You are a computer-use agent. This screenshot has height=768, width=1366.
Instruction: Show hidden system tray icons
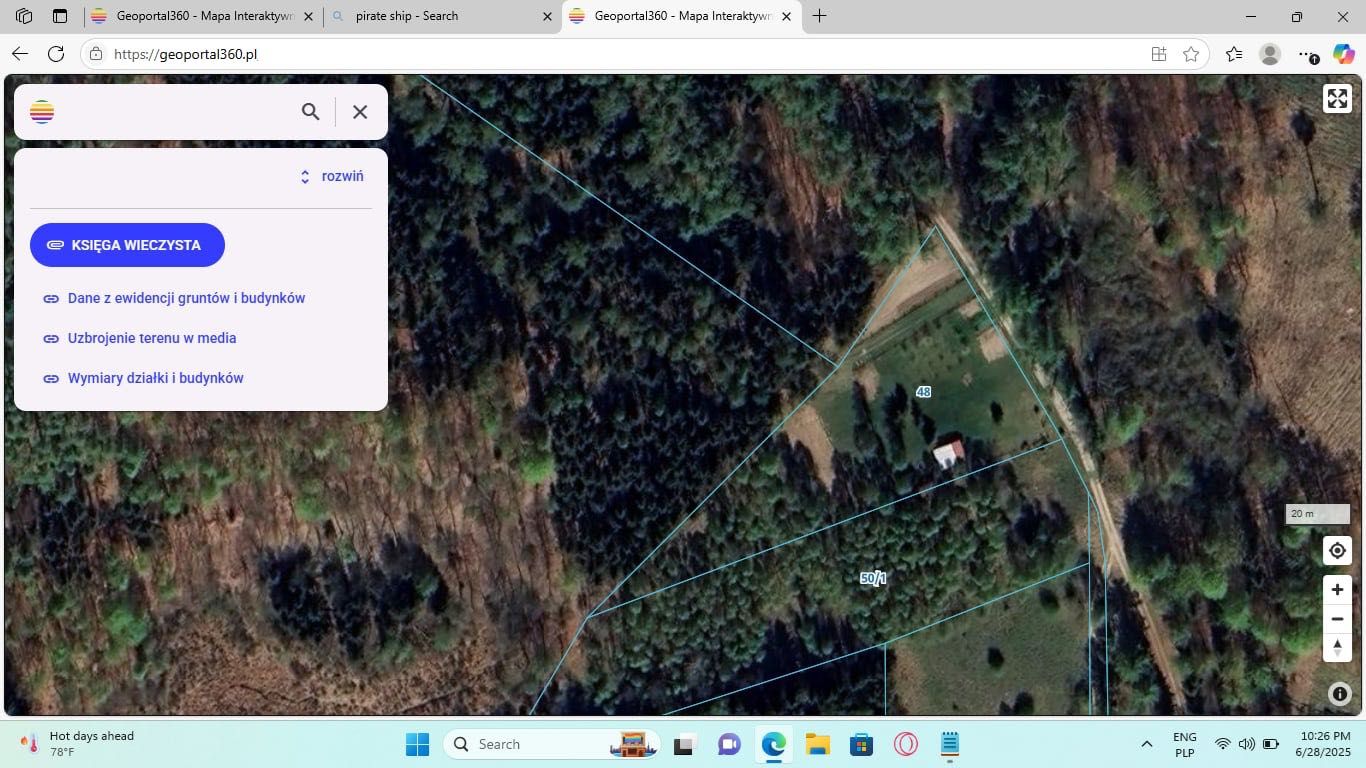(x=1146, y=744)
